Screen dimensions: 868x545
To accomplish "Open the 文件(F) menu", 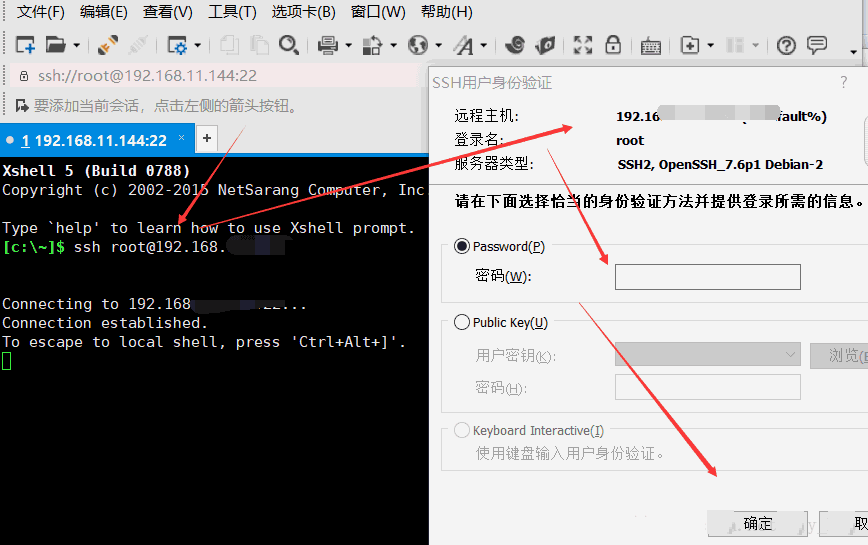I will tap(40, 12).
